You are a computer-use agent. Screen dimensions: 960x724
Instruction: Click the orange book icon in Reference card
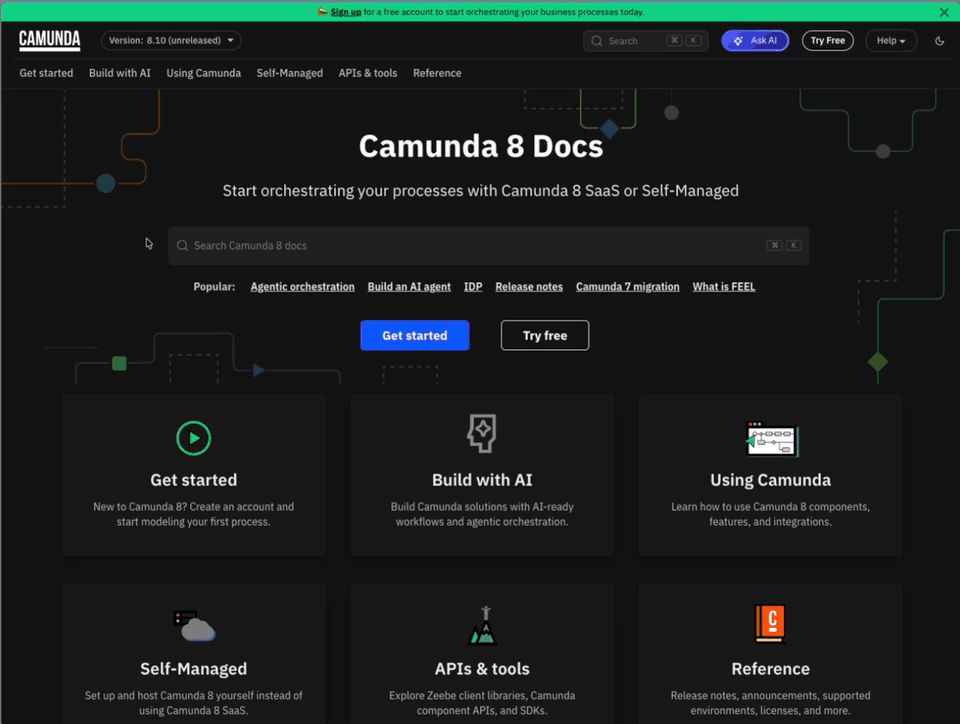coord(770,624)
